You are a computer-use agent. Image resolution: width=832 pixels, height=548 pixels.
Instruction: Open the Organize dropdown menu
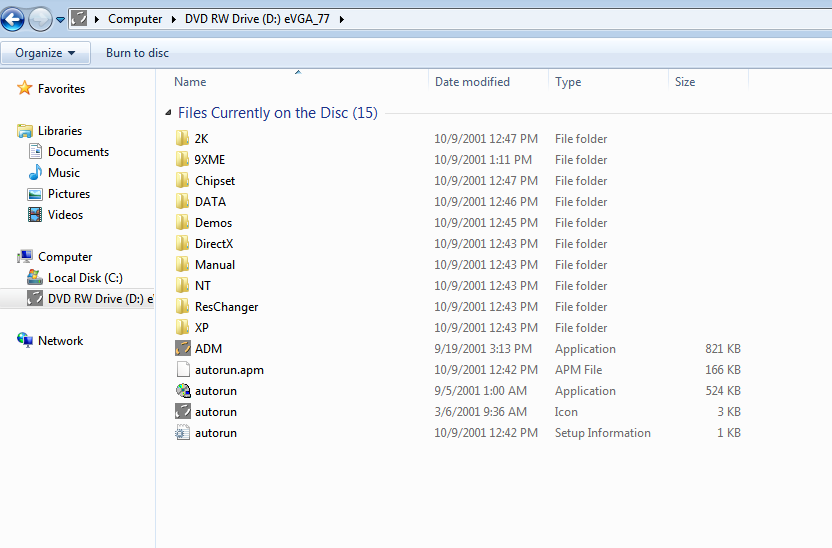pos(45,53)
